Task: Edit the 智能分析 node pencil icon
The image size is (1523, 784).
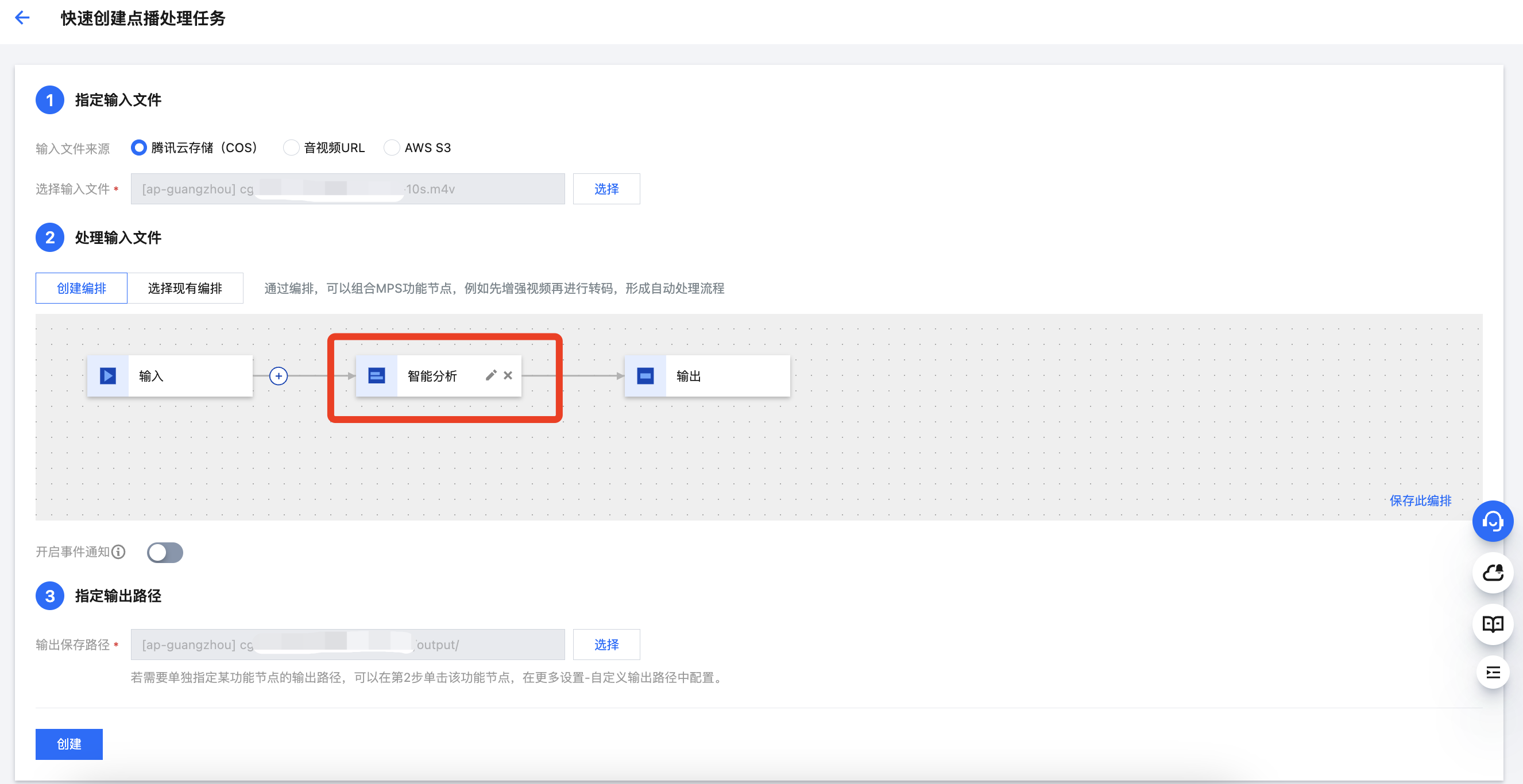Action: coord(490,375)
